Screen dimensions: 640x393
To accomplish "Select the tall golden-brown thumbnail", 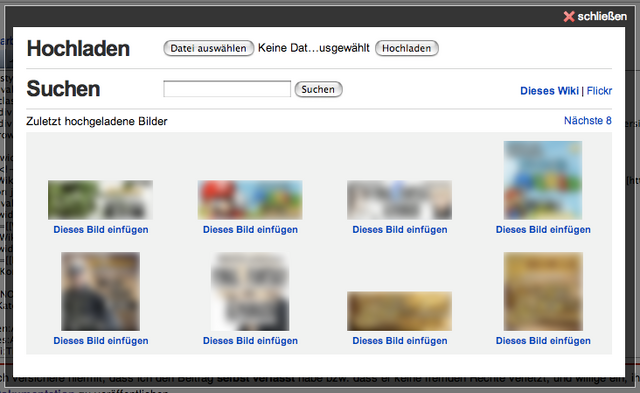I will [x=543, y=291].
